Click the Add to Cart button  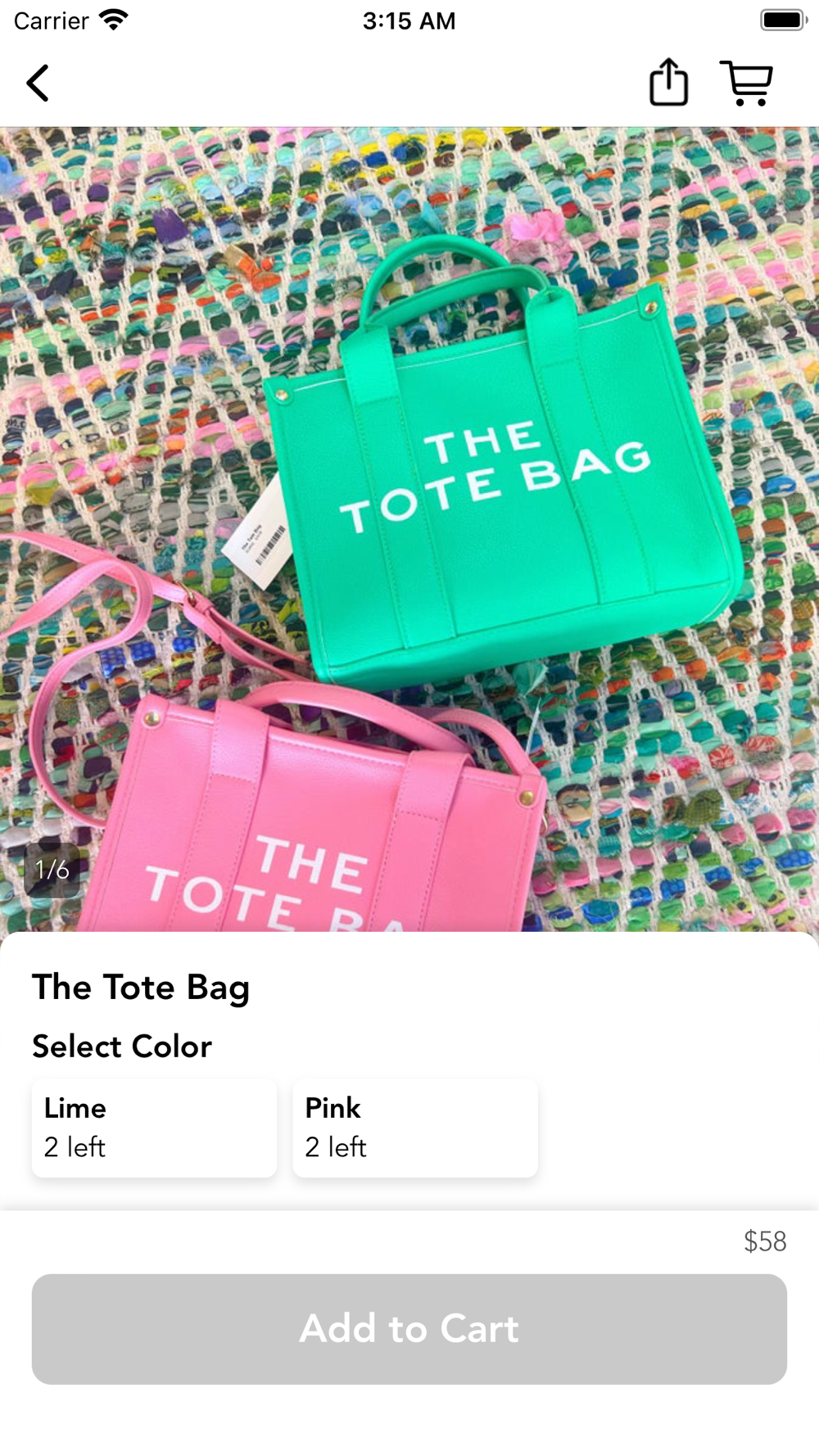point(409,1328)
